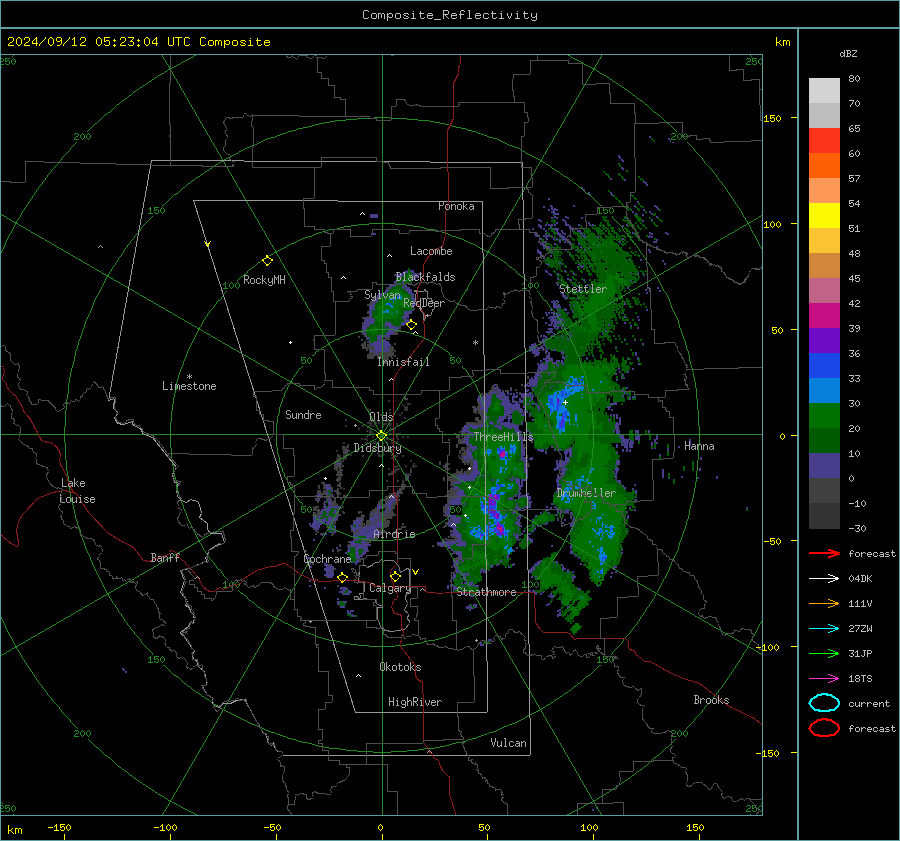
Task: Click the yellow diamond marker beside RockyMH
Action: point(267,261)
